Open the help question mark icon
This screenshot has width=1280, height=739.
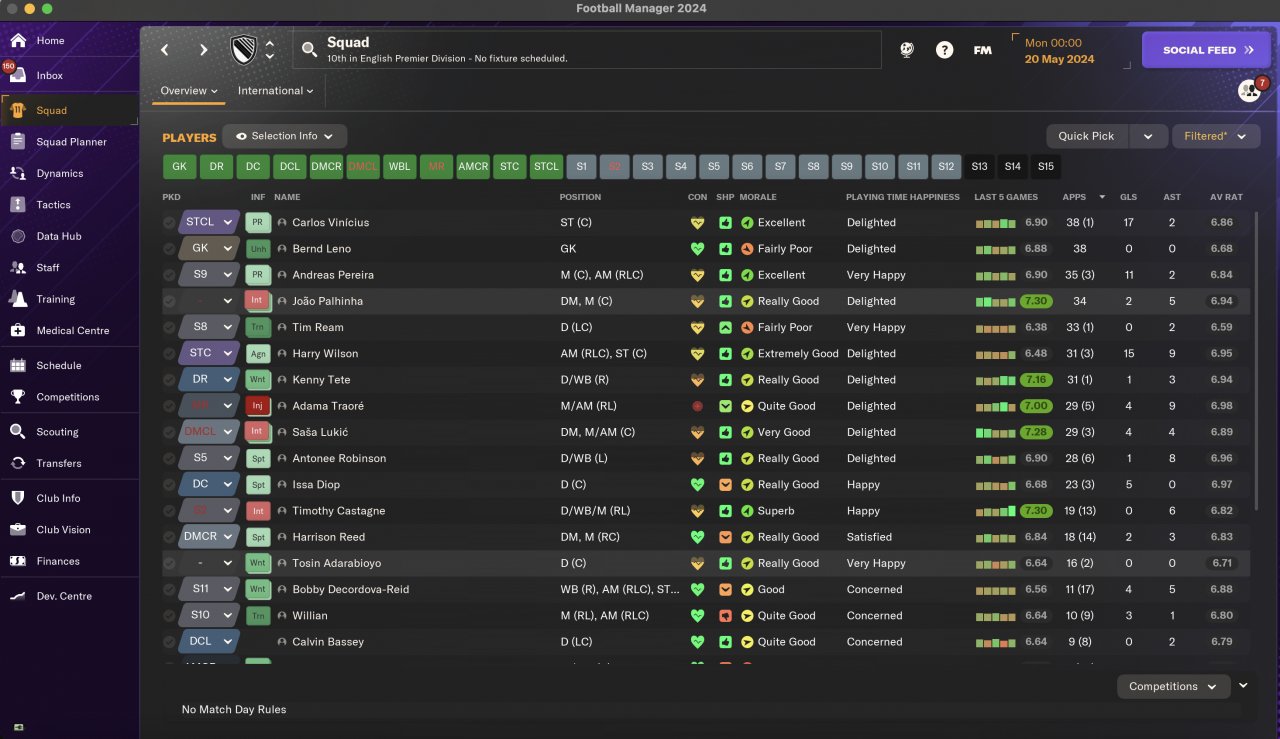tap(945, 50)
